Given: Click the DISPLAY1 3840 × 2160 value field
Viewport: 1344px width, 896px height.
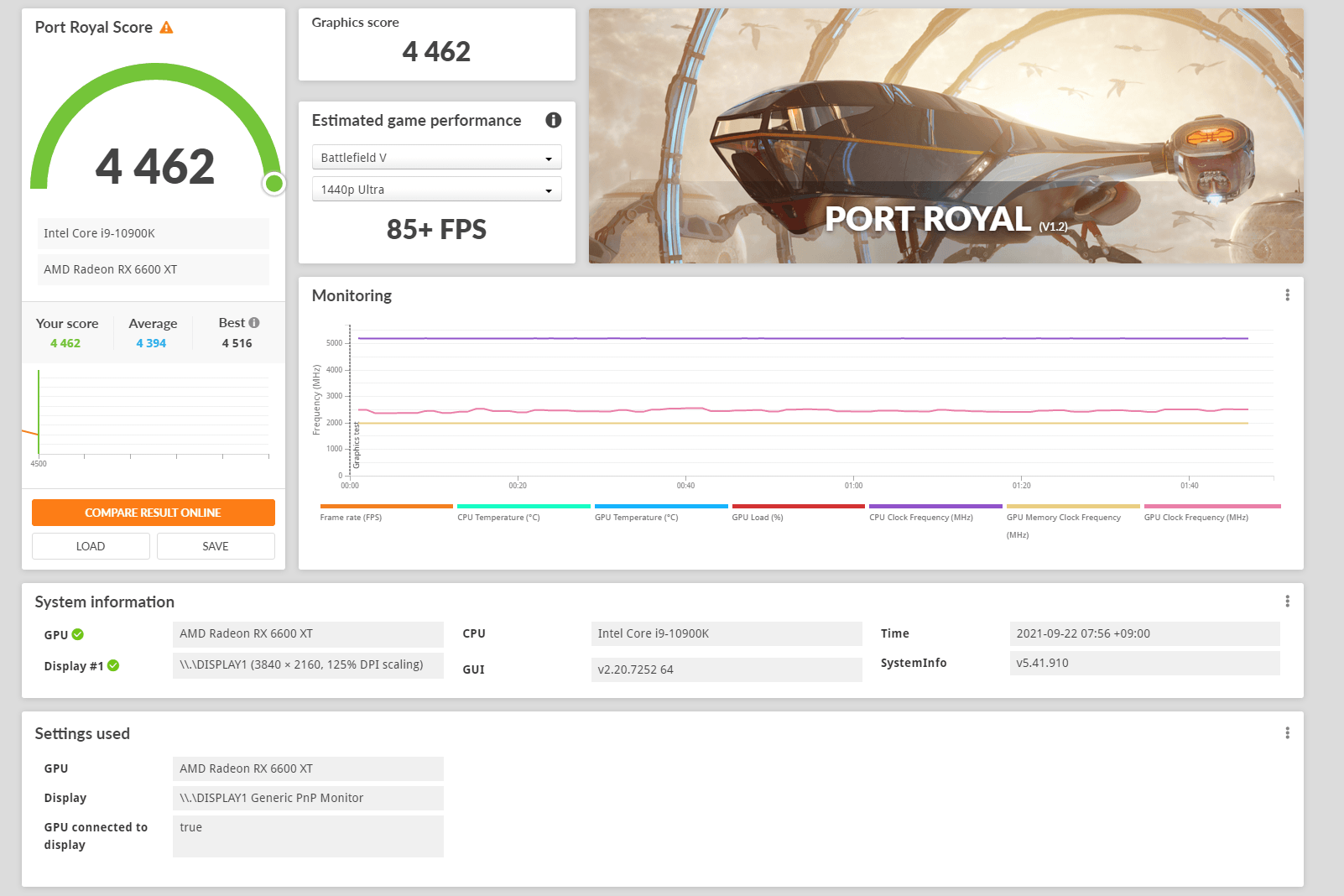Looking at the screenshot, I should point(308,665).
